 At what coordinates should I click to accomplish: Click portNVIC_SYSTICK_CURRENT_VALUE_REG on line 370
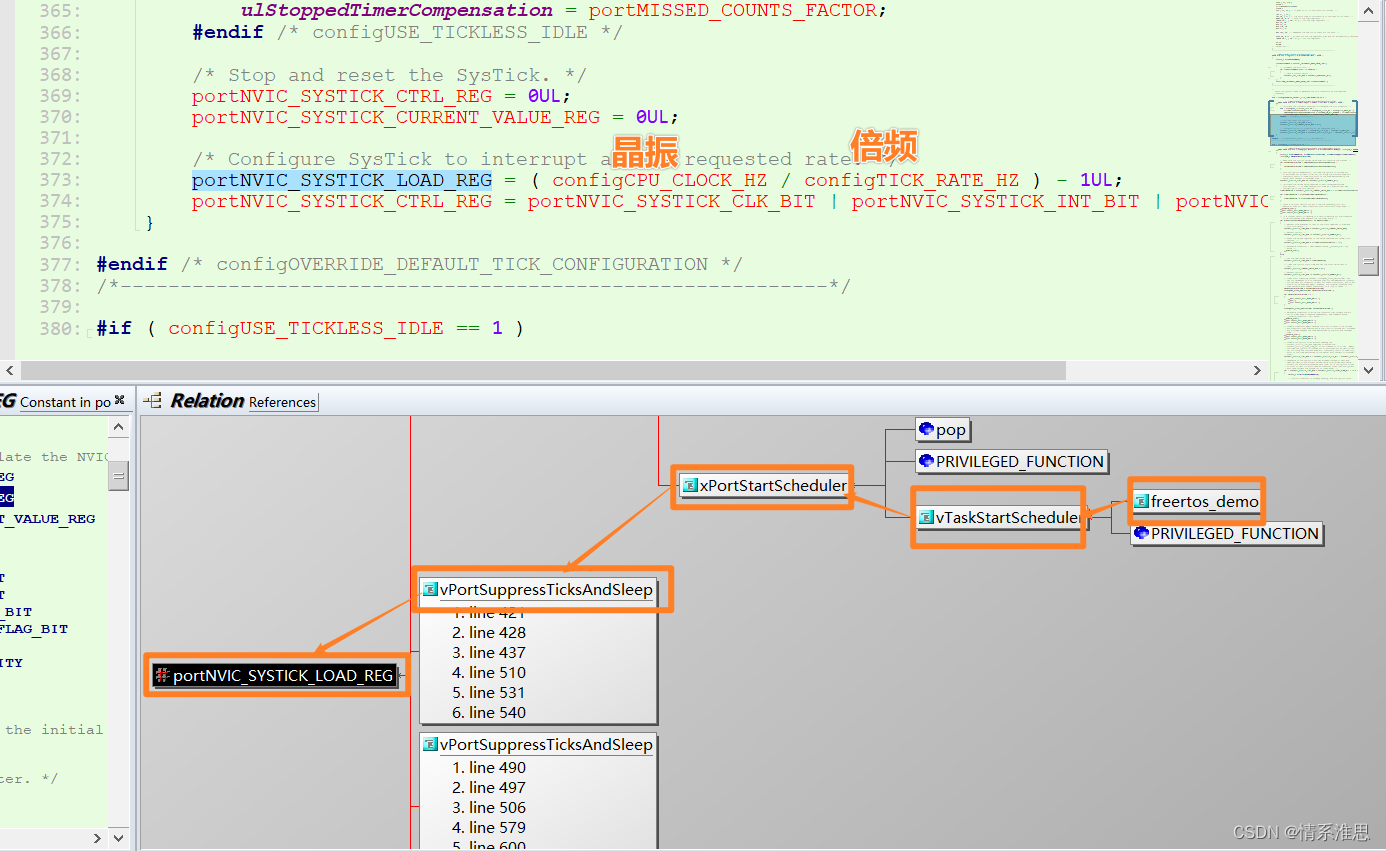[x=396, y=117]
